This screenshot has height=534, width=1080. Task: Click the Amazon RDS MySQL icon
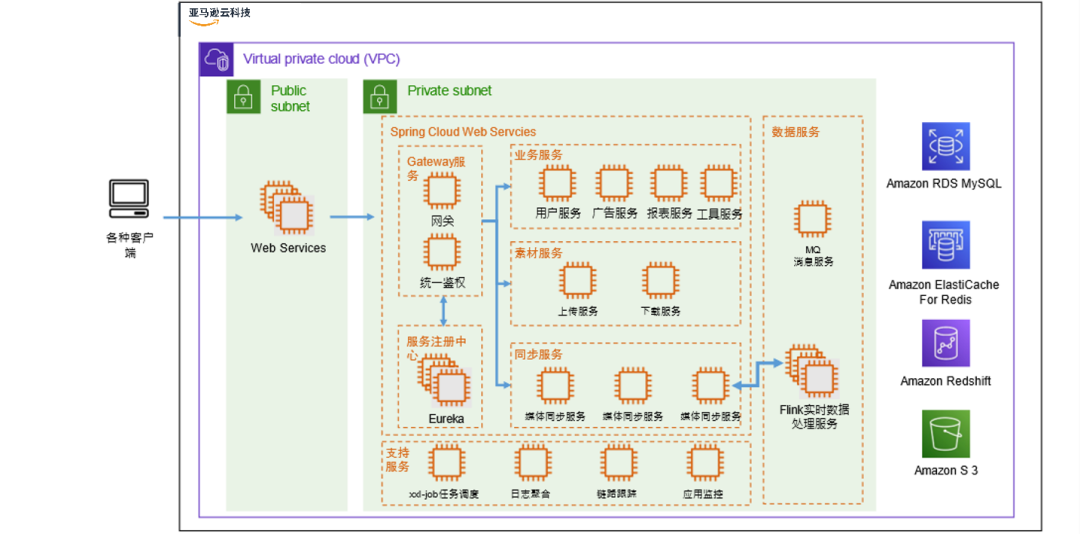(946, 146)
